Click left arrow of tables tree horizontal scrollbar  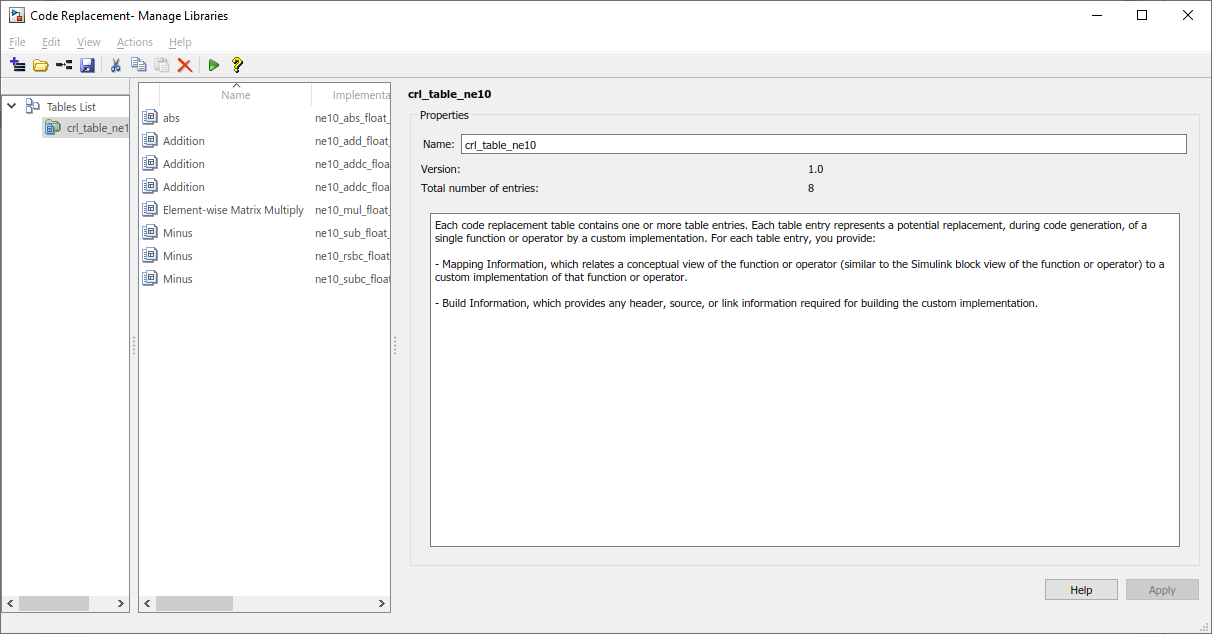coord(10,604)
